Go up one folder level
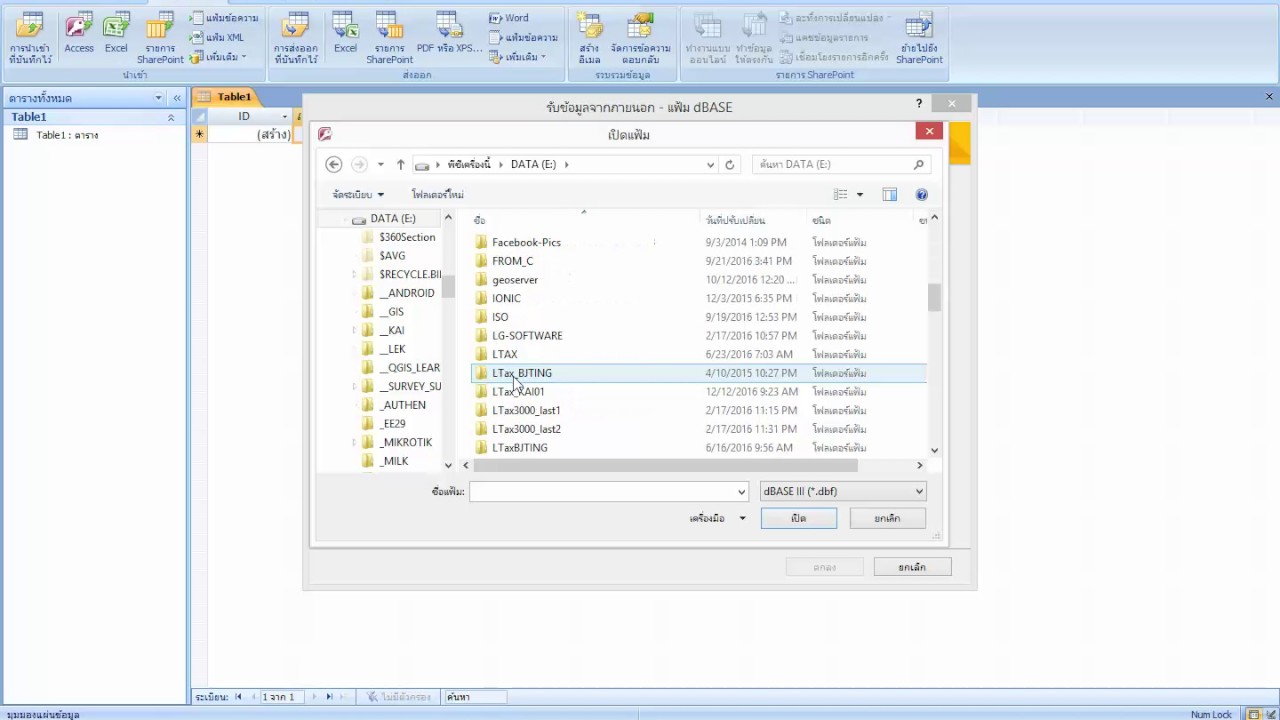Screen dimensions: 1280x720 coord(400,164)
